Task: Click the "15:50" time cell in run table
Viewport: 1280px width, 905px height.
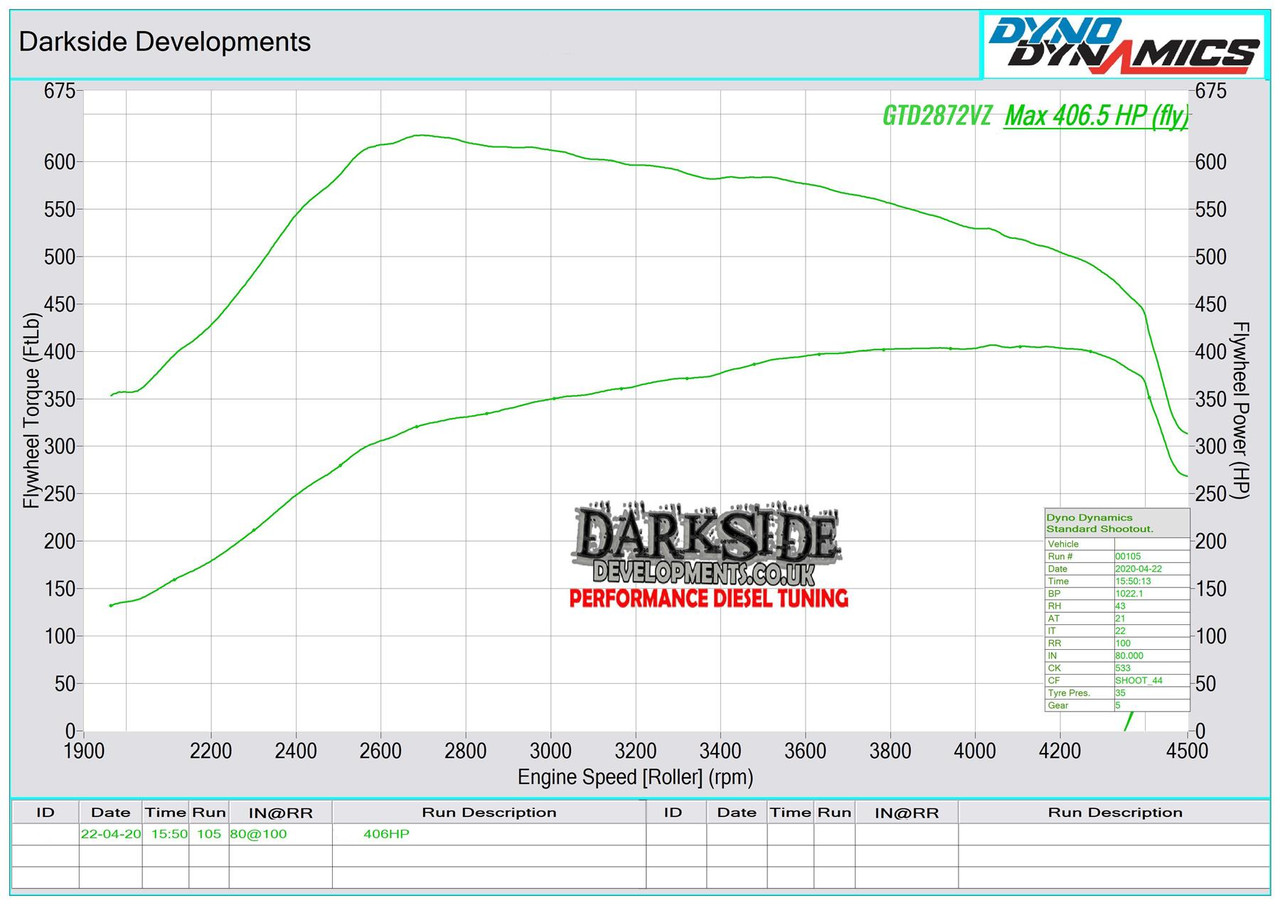Action: pyautogui.click(x=165, y=834)
